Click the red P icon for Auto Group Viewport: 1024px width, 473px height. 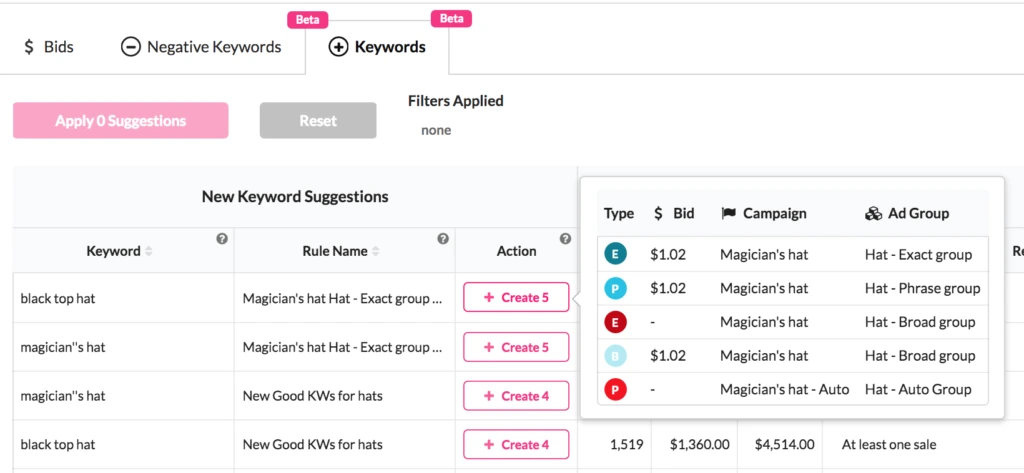615,390
